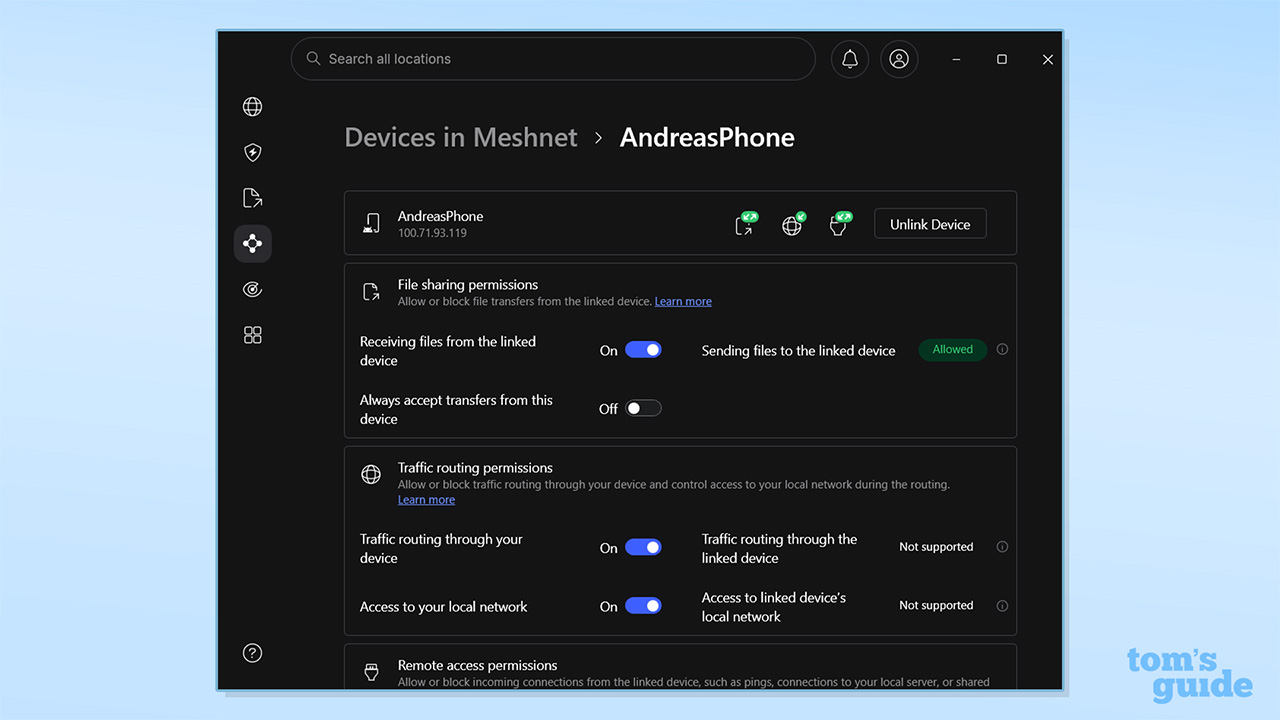Image resolution: width=1280 pixels, height=720 pixels.
Task: Toggle off receiving files from the linked device
Action: click(643, 349)
